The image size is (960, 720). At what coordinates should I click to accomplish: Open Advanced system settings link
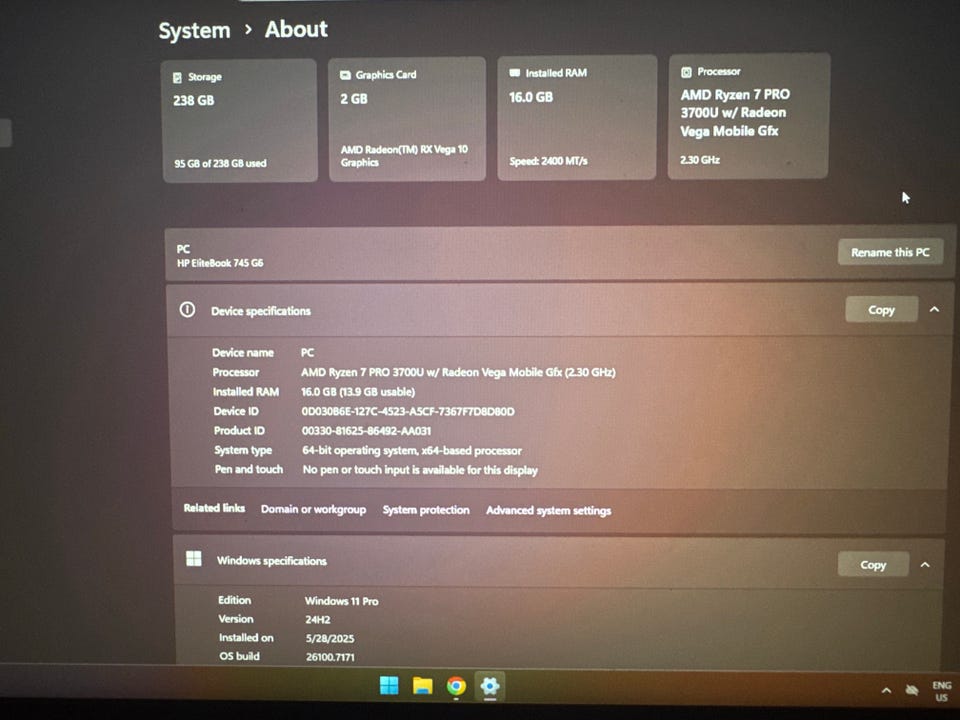coord(549,511)
